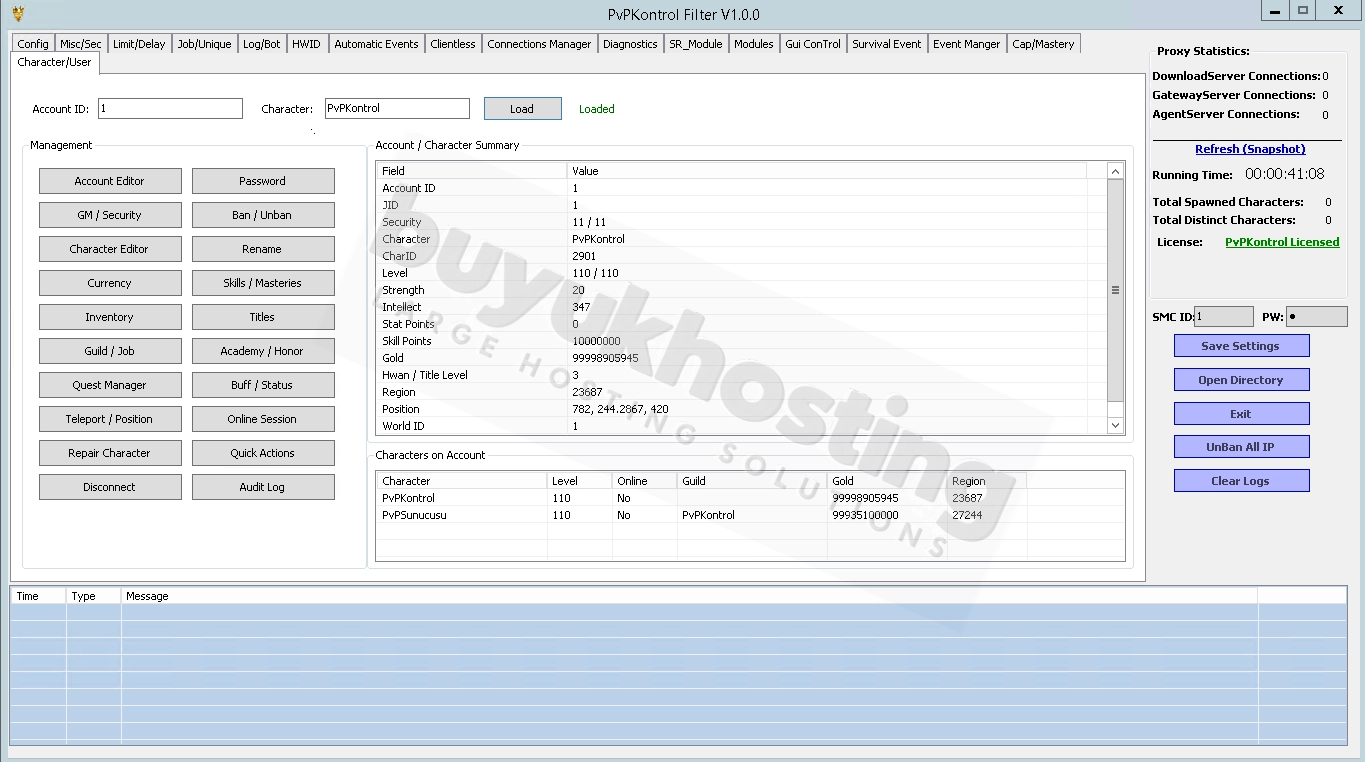Click the SMC ID field
This screenshot has width=1365, height=762.
[1224, 317]
